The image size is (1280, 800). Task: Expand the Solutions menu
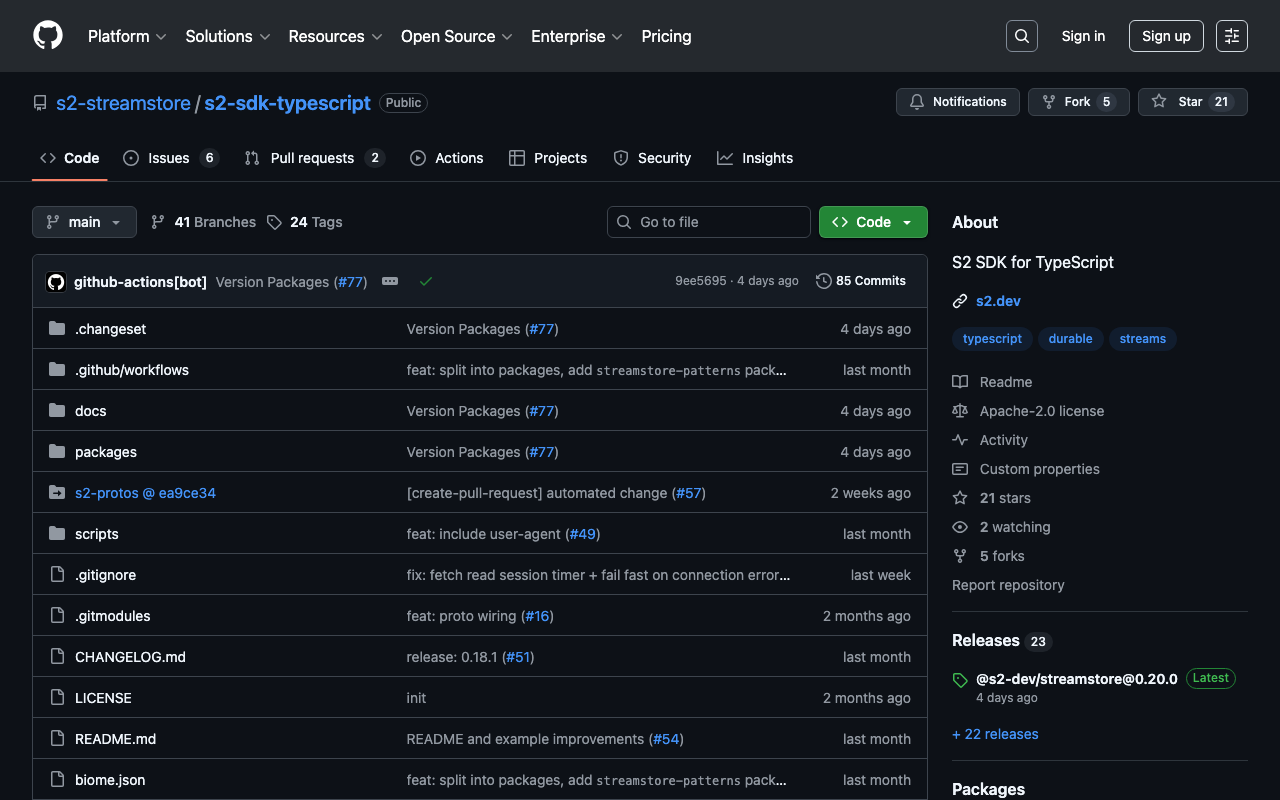pos(227,36)
